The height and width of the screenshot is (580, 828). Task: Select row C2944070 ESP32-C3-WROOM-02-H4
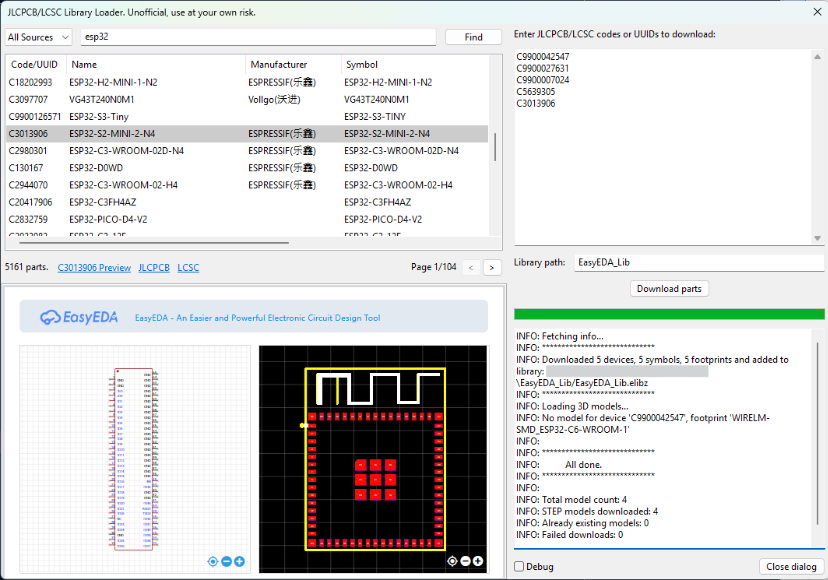pos(247,185)
